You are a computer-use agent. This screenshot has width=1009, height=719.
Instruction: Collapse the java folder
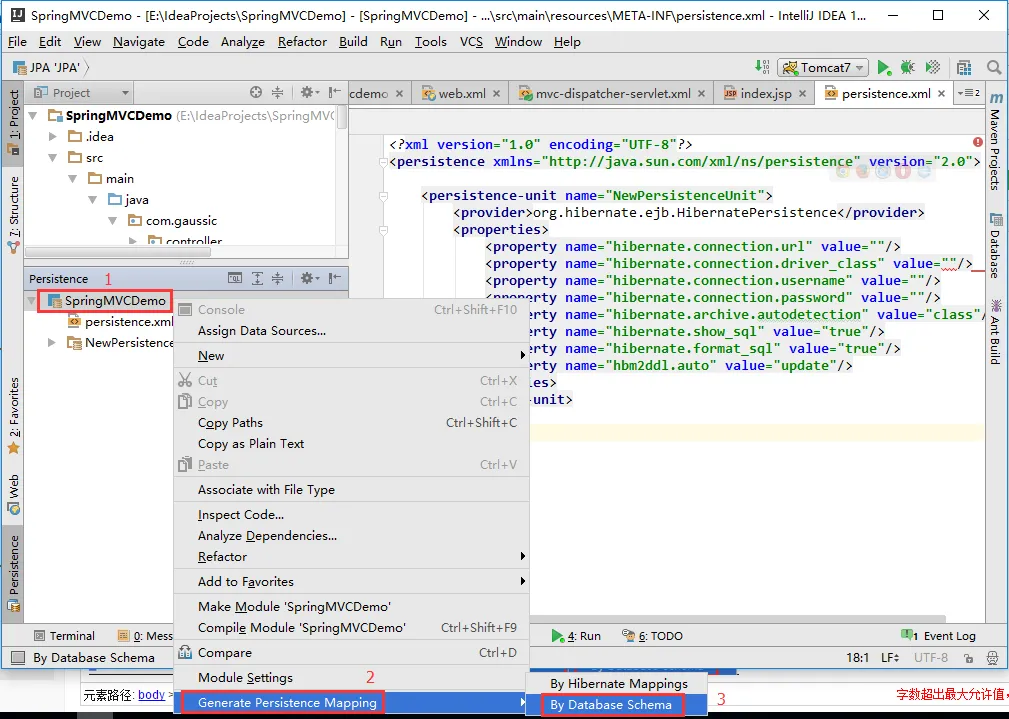point(93,200)
